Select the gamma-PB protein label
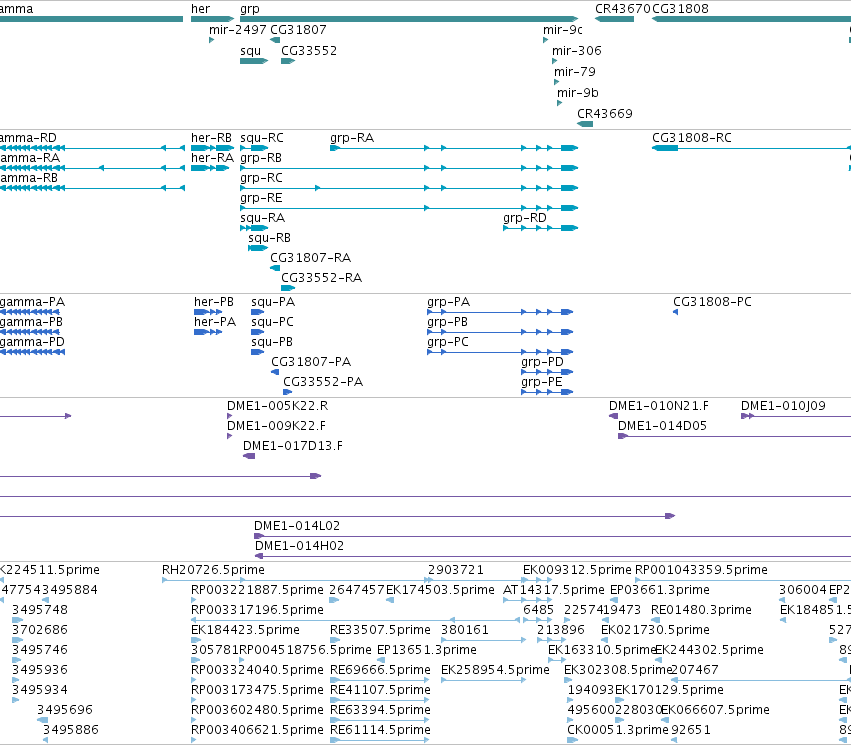 point(31,322)
